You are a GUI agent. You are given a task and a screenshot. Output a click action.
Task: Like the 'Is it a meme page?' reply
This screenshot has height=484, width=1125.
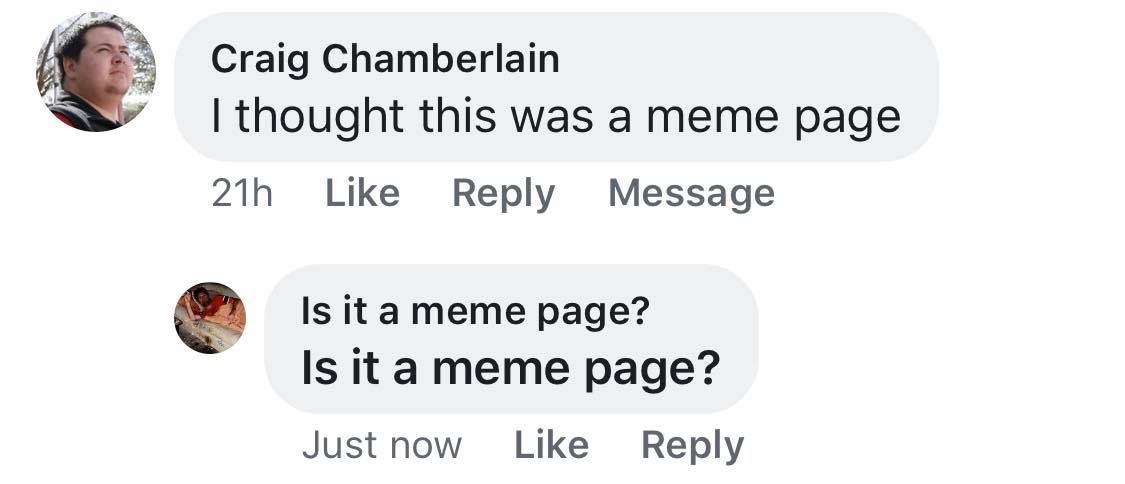[551, 445]
